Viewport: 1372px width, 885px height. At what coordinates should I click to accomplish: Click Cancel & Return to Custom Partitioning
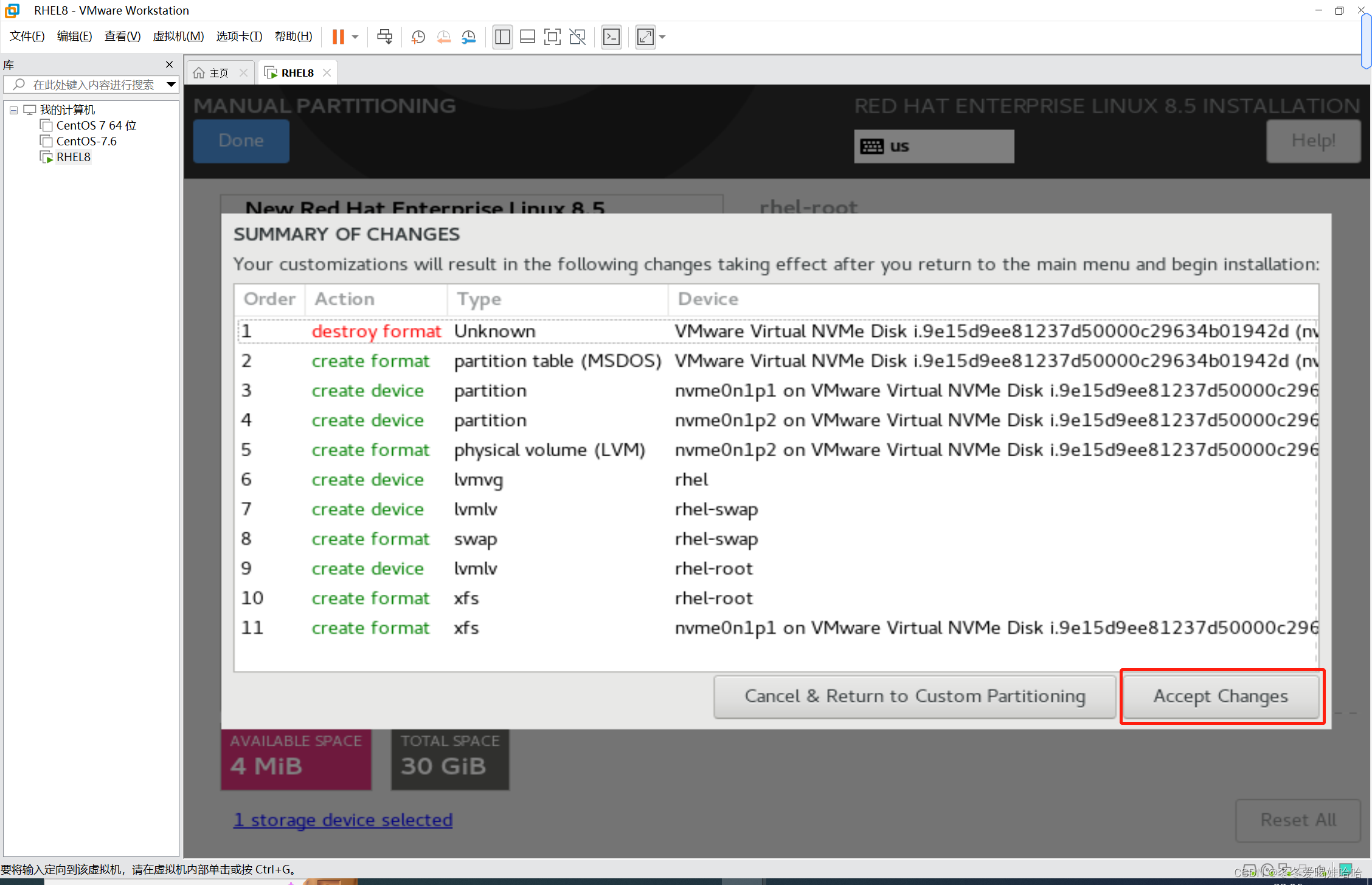(x=915, y=696)
